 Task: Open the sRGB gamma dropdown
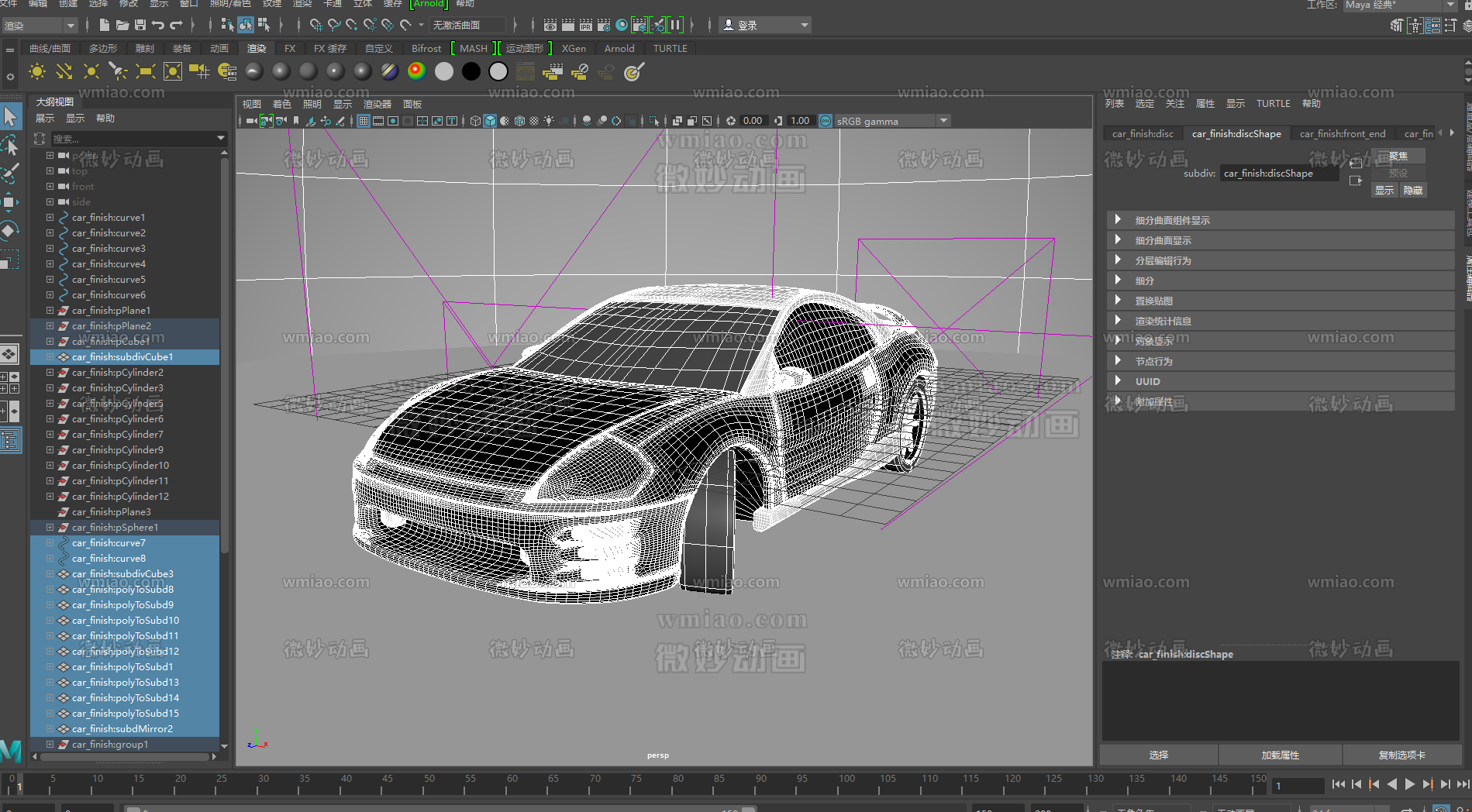pos(943,120)
